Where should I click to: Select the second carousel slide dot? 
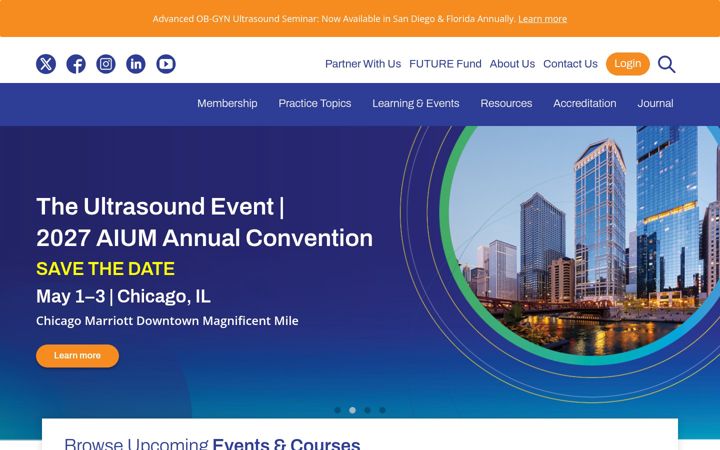(x=352, y=410)
